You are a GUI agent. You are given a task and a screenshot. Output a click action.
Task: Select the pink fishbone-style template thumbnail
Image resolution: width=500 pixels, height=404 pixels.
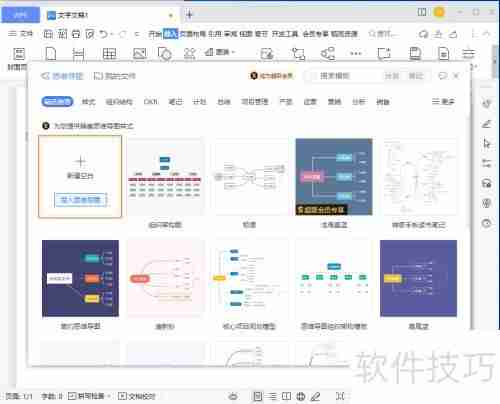[x=165, y=278]
